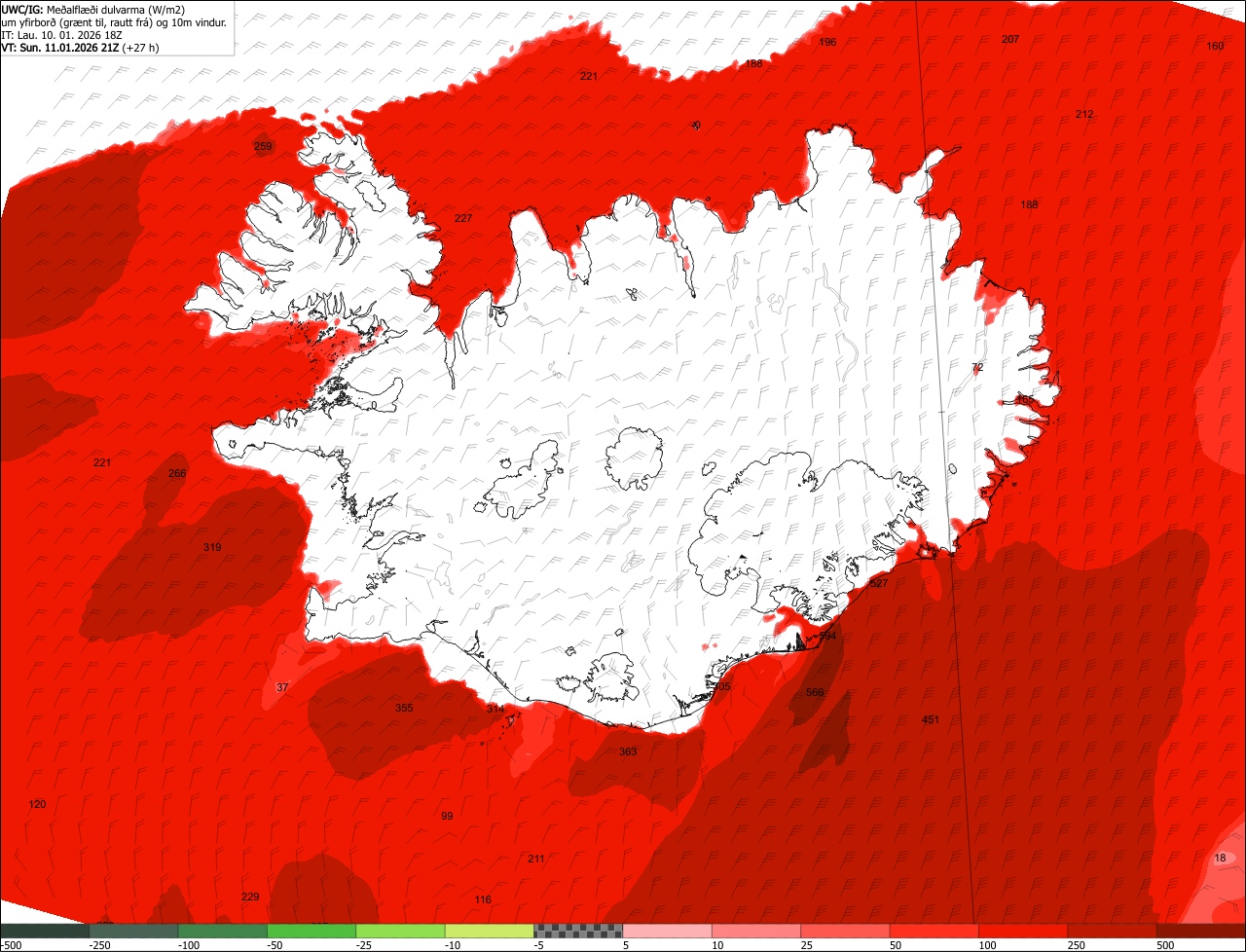Select the legend label "-10"
This screenshot has height=952, width=1246.
pyautogui.click(x=454, y=945)
